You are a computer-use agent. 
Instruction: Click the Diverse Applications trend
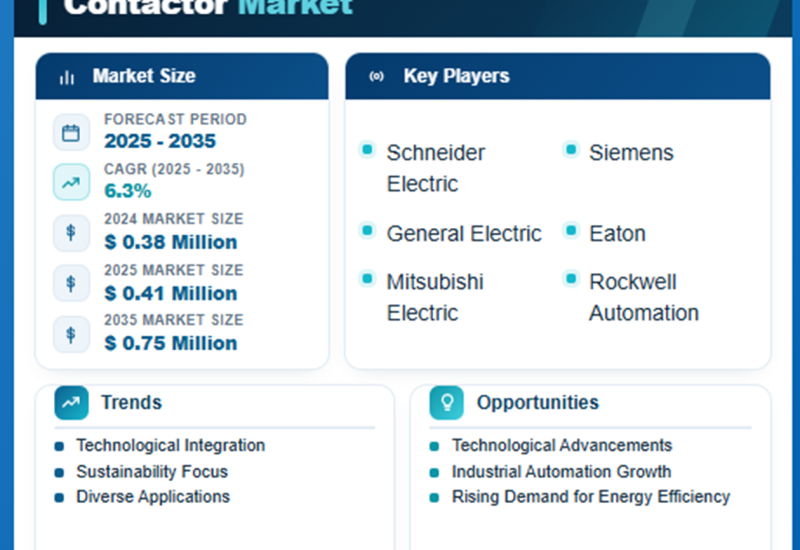click(x=153, y=497)
